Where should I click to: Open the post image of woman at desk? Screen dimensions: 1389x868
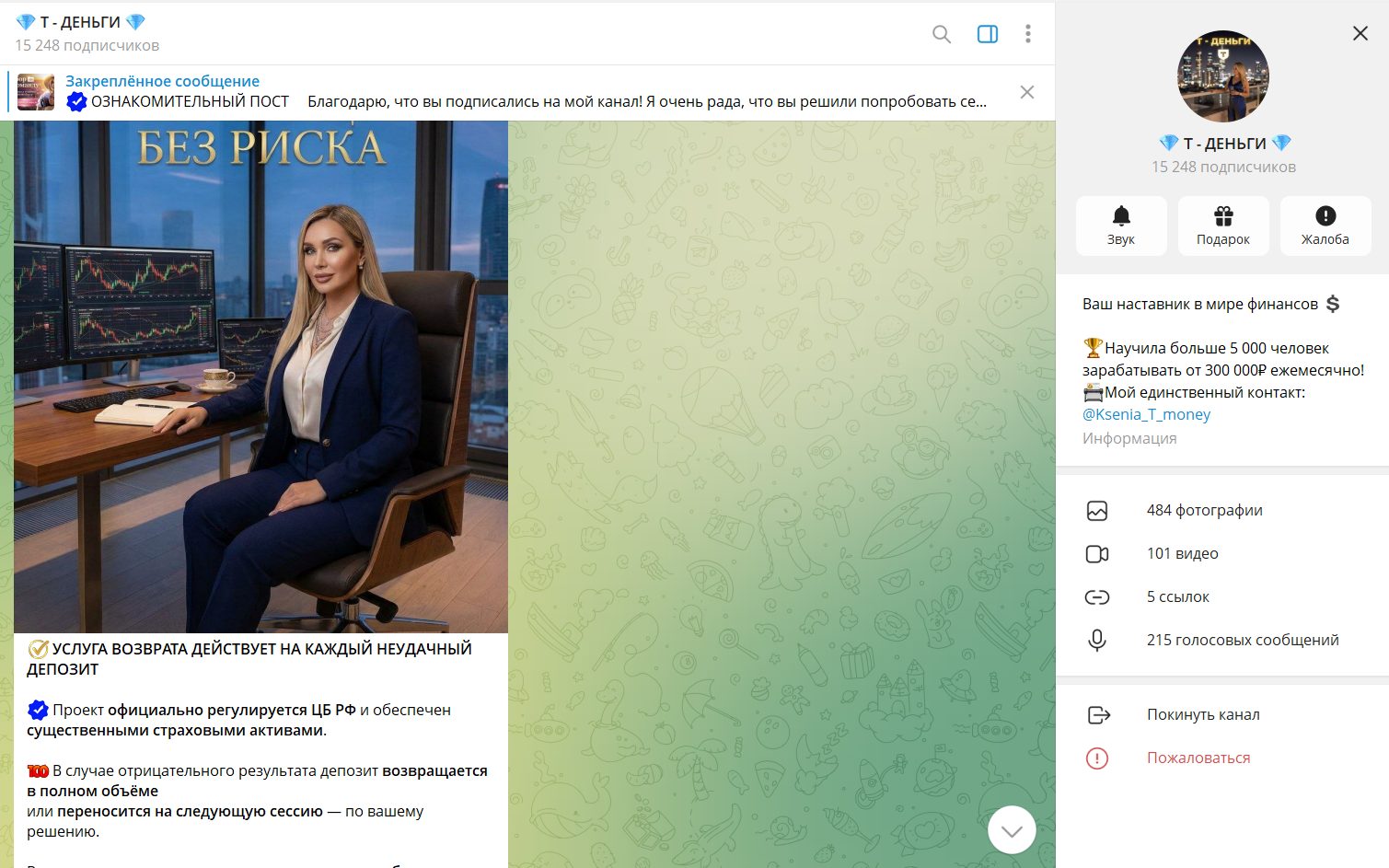point(260,376)
